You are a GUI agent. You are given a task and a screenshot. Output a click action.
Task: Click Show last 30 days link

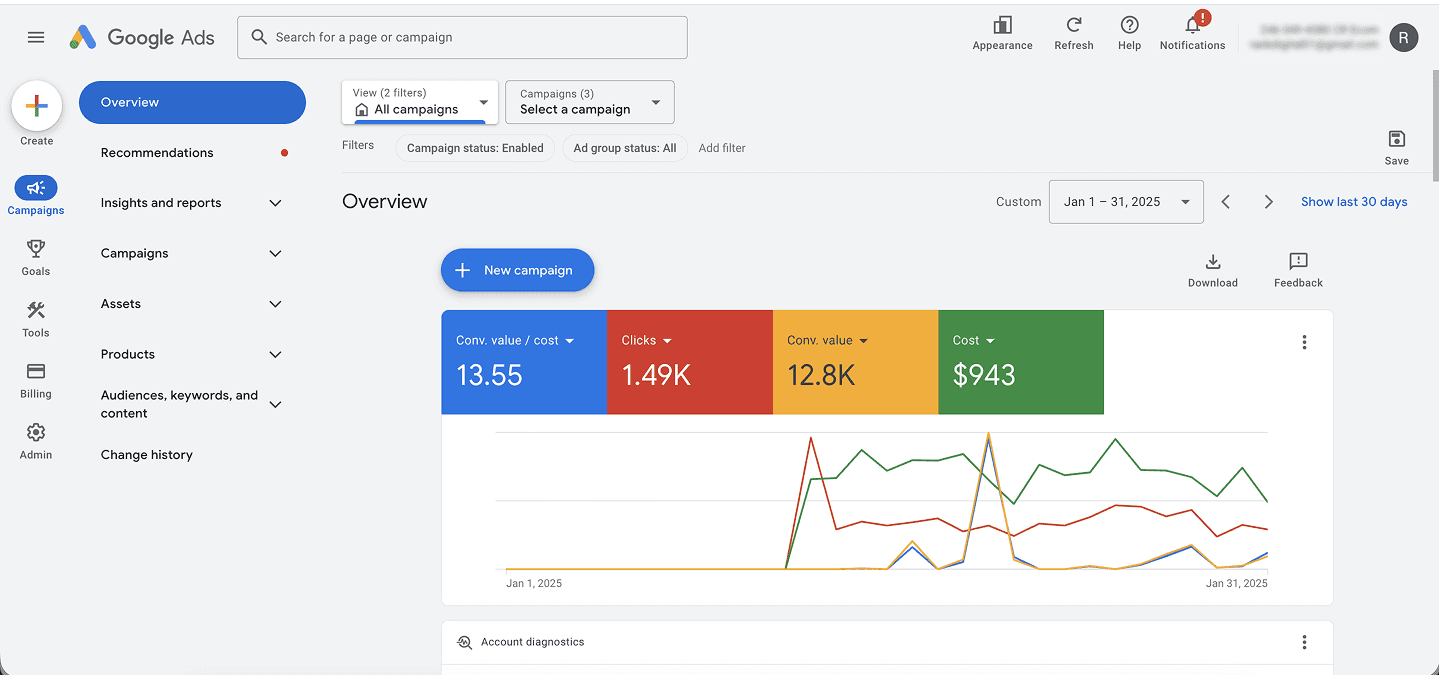point(1354,202)
